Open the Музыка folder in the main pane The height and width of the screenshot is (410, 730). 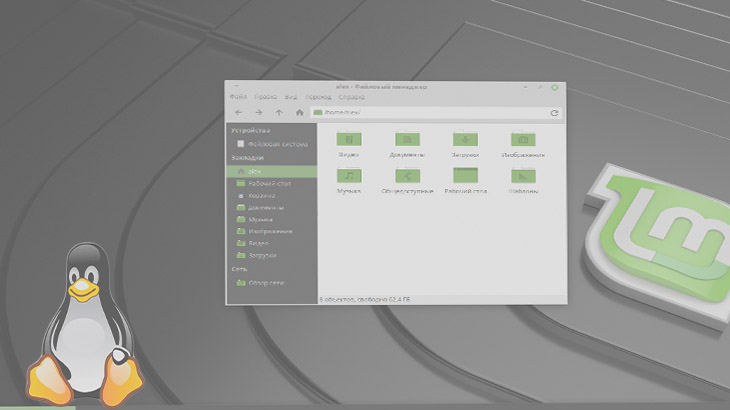click(349, 181)
